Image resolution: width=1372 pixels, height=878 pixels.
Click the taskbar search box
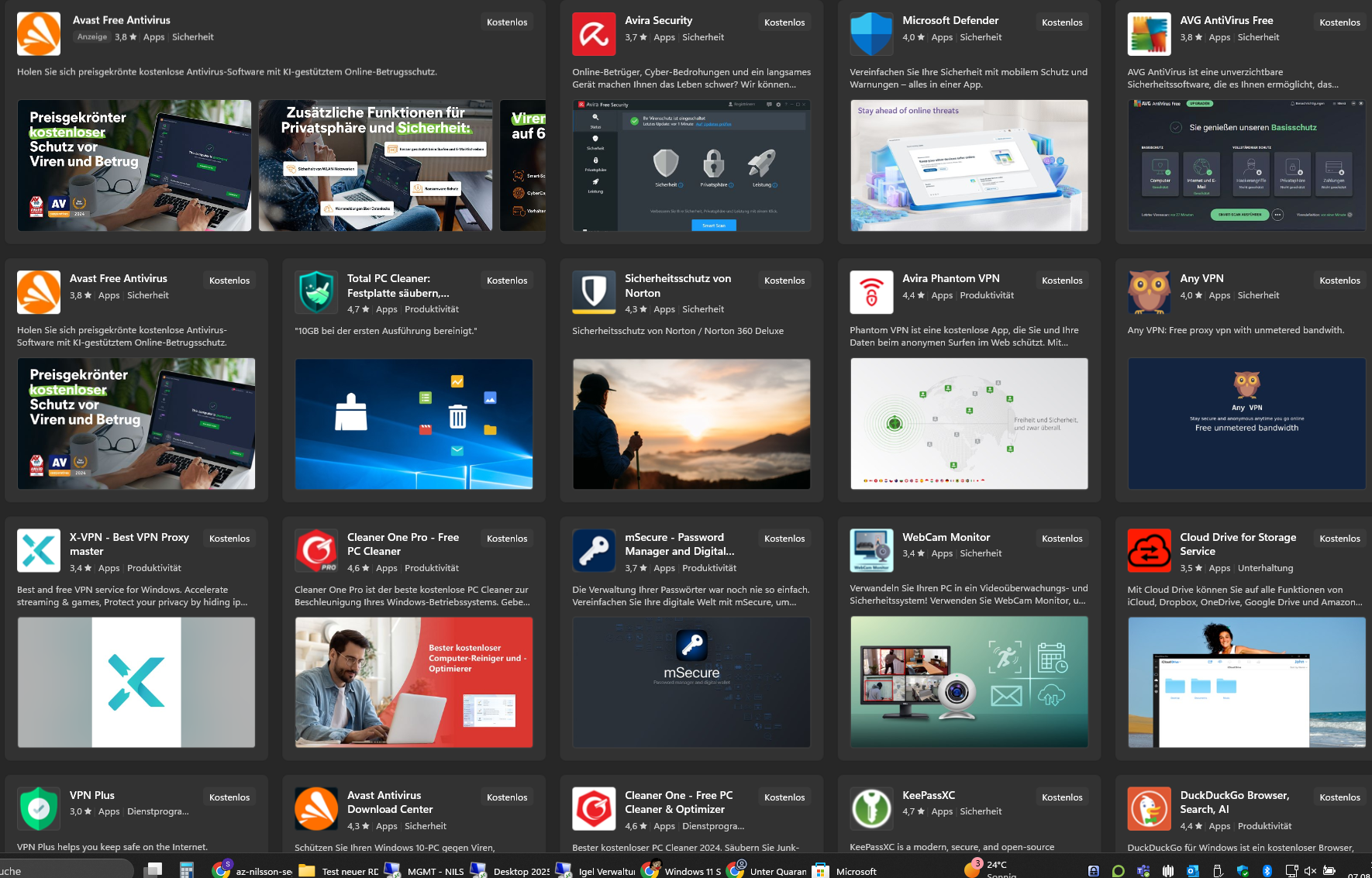pyautogui.click(x=66, y=870)
